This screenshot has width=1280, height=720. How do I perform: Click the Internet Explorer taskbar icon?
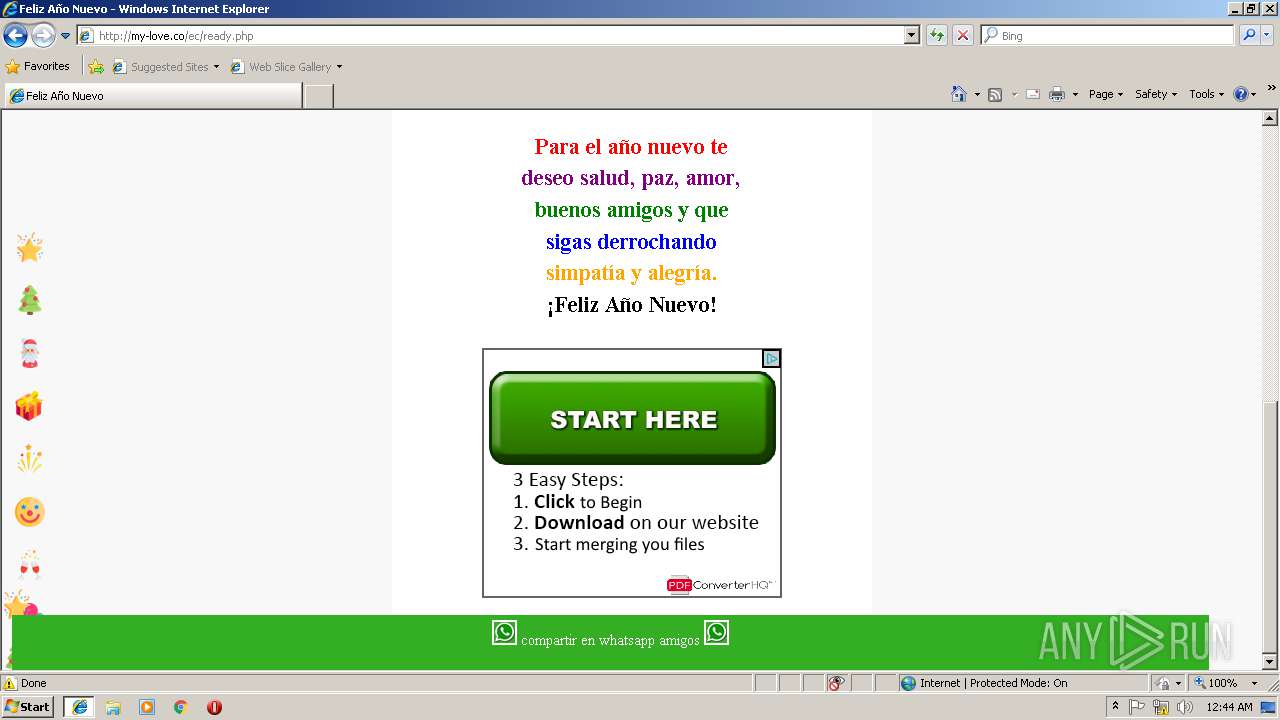tap(80, 707)
